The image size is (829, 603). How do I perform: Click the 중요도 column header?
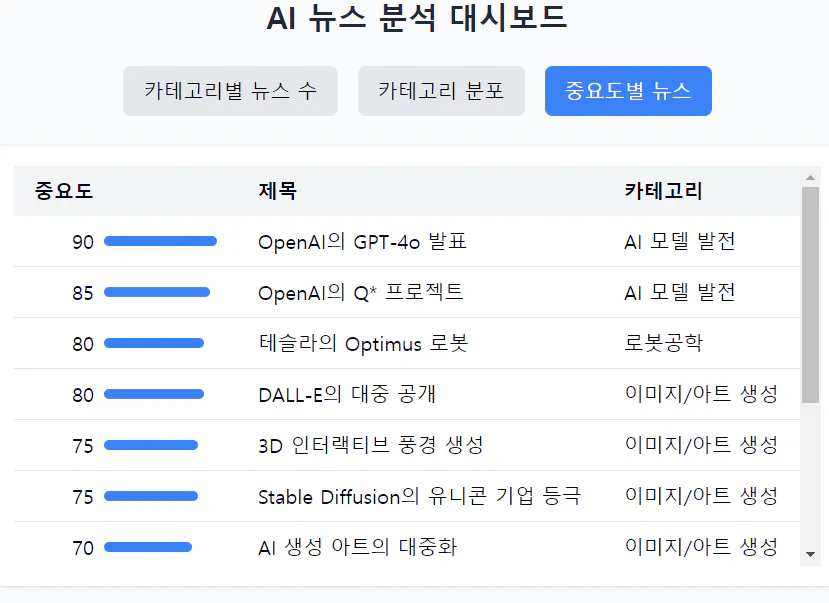(64, 191)
